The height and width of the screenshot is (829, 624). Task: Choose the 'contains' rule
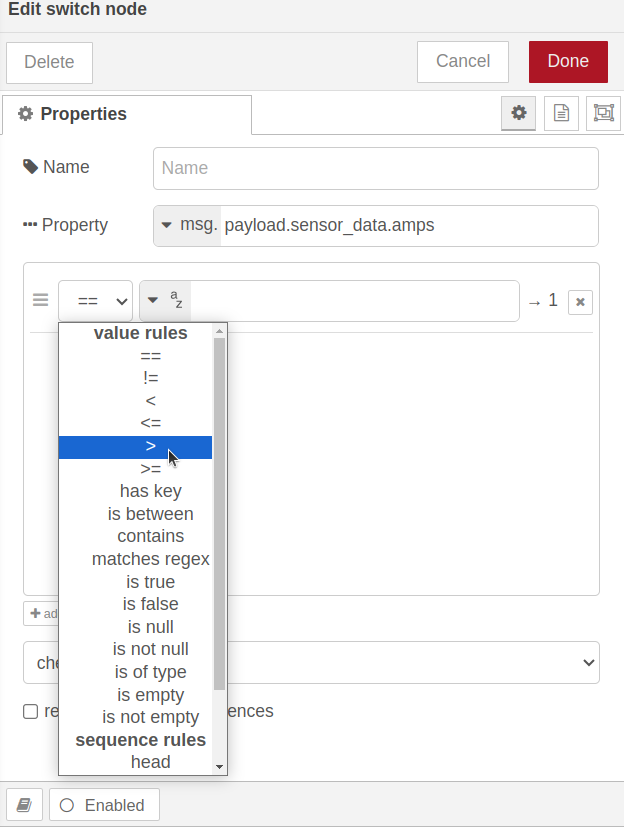[x=135, y=536]
